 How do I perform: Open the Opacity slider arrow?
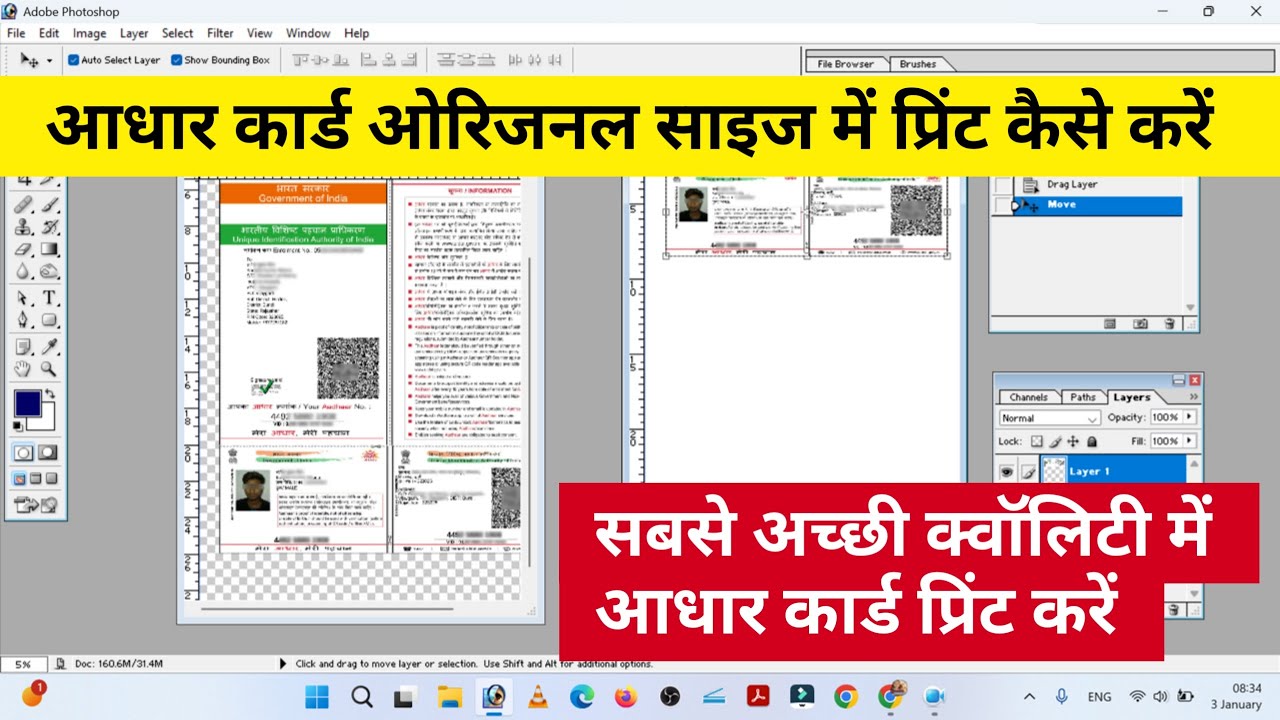tap(1189, 416)
